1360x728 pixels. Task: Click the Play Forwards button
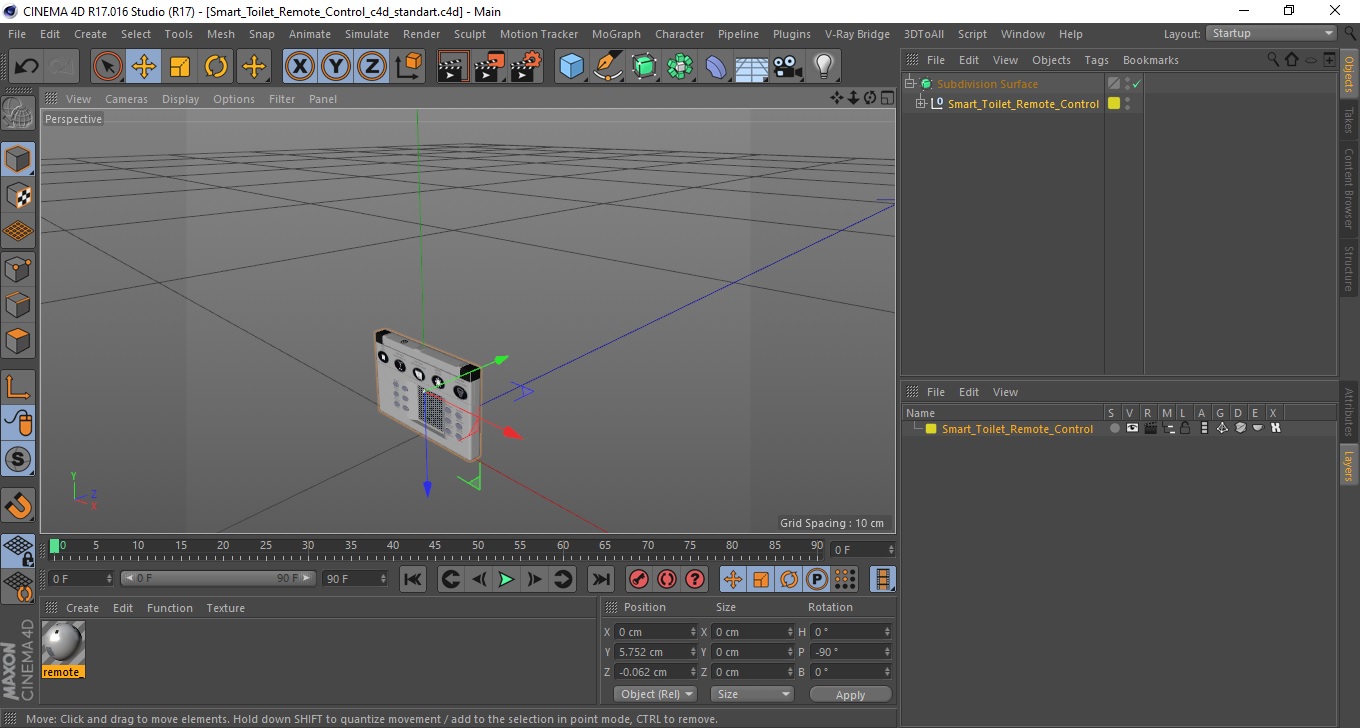coord(506,579)
